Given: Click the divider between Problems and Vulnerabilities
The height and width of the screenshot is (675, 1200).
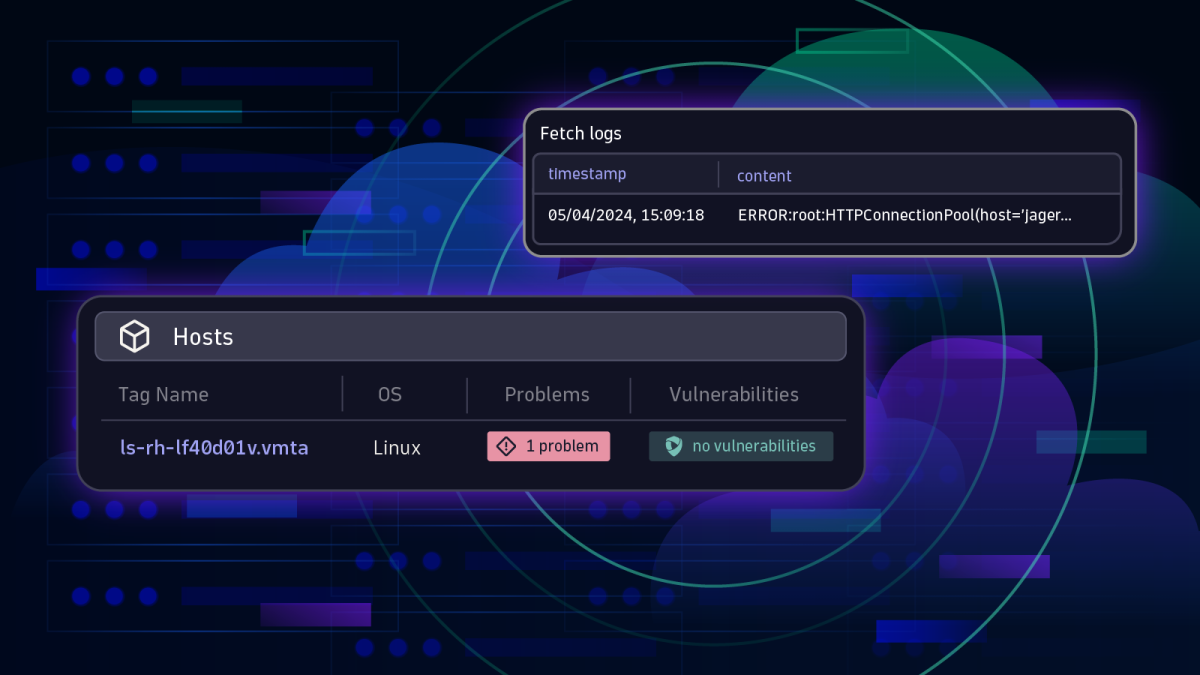Looking at the screenshot, I should [630, 394].
